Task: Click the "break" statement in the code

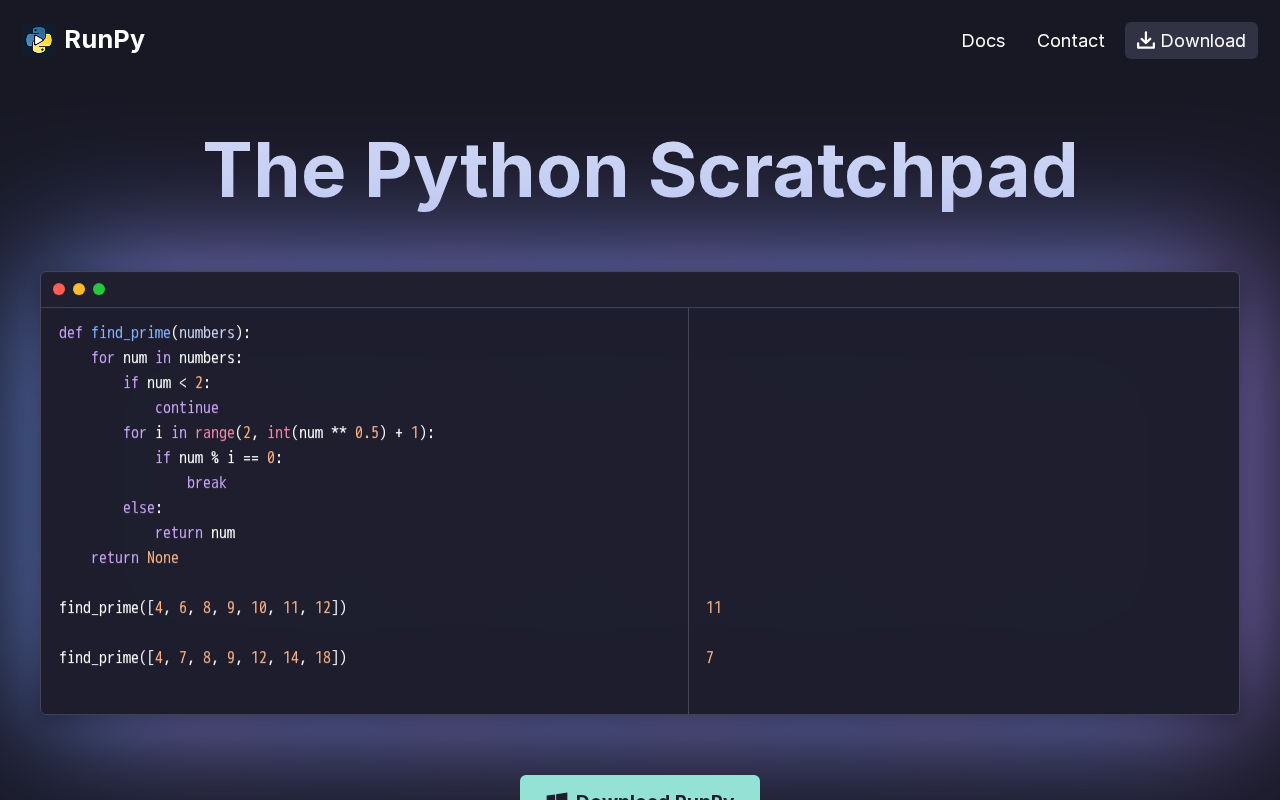Action: [206, 483]
